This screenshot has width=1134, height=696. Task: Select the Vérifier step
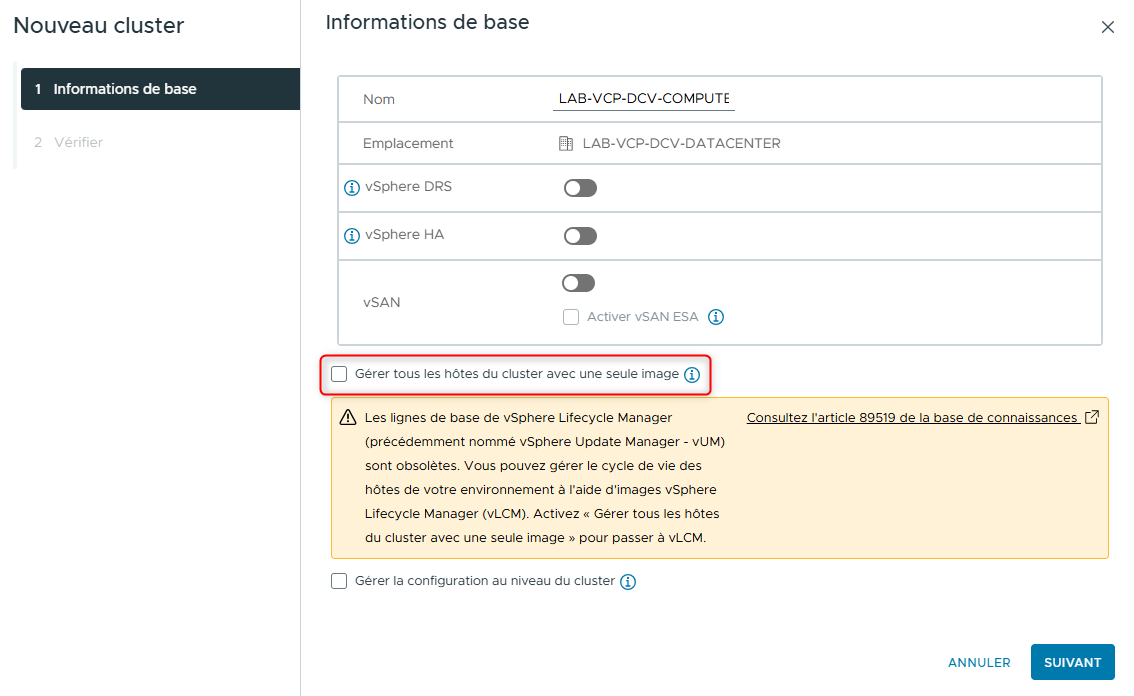77,142
